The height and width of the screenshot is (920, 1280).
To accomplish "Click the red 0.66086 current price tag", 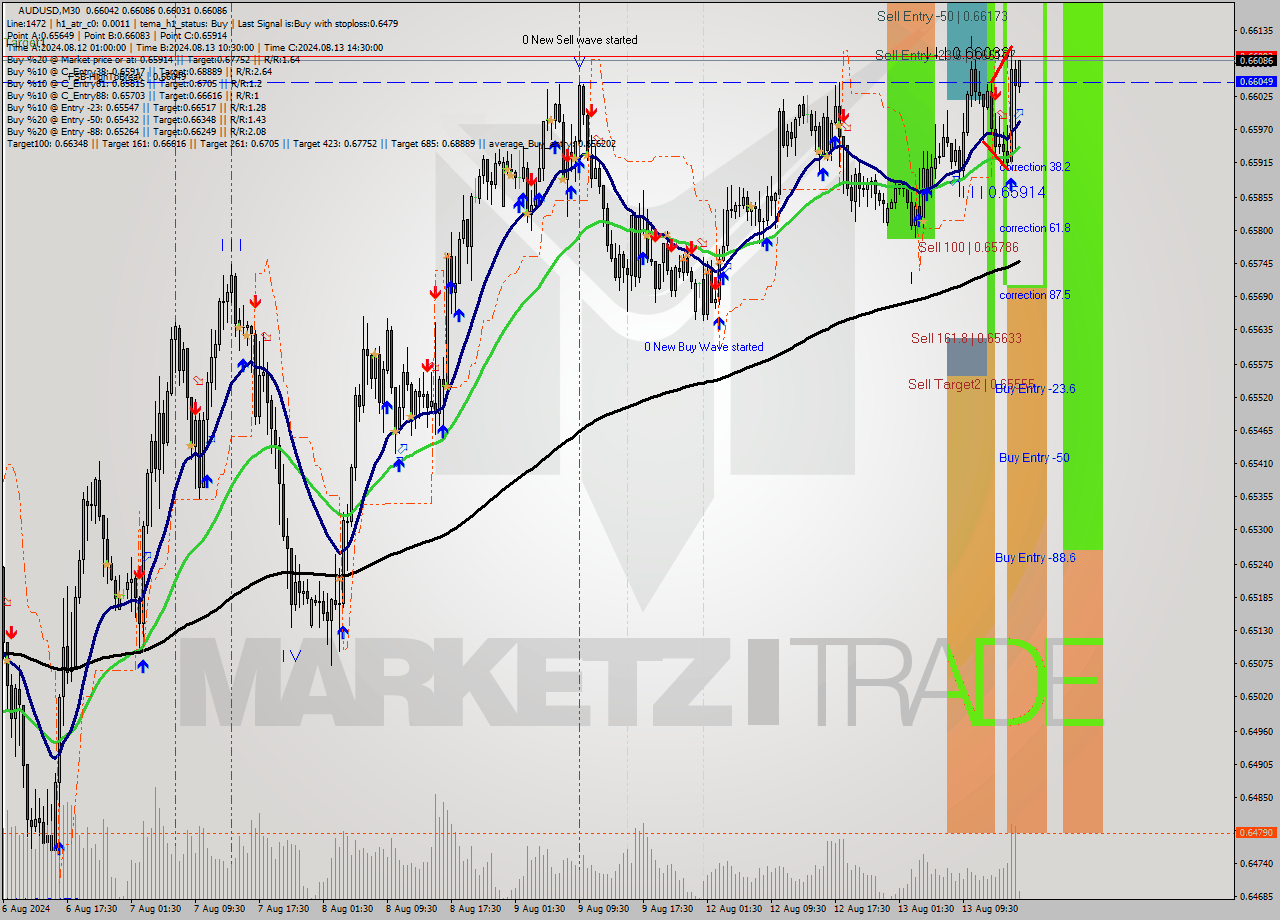I will click(1256, 60).
